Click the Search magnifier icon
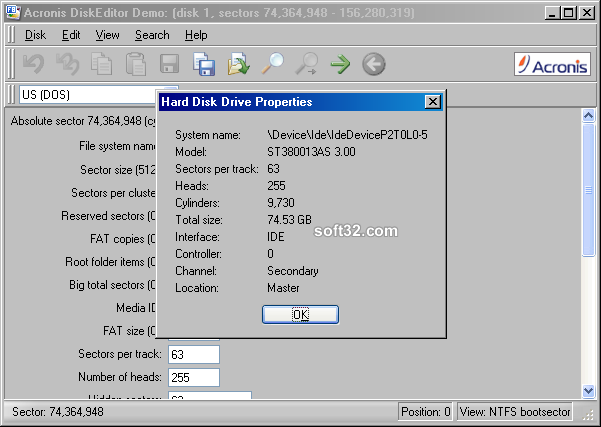This screenshot has height=427, width=601. (x=273, y=64)
